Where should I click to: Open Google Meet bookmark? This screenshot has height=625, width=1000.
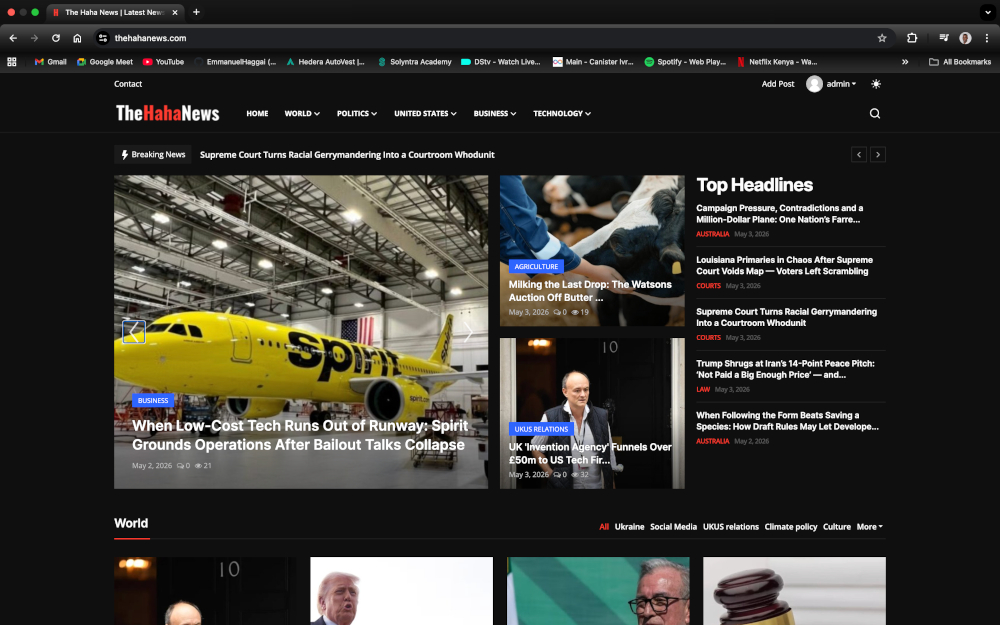tap(105, 62)
